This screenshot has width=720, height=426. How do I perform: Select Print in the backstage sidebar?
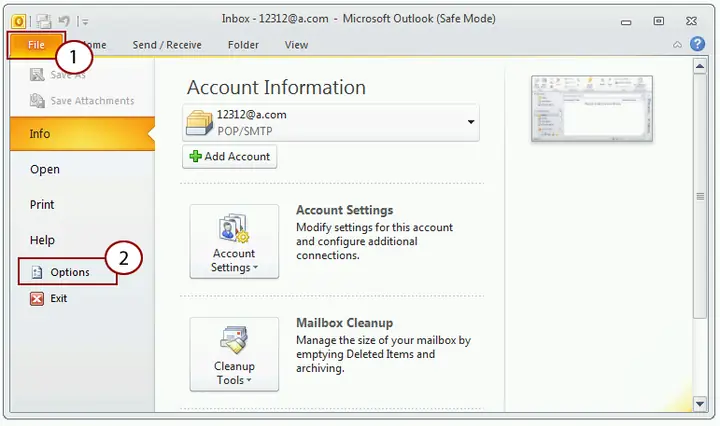[42, 205]
